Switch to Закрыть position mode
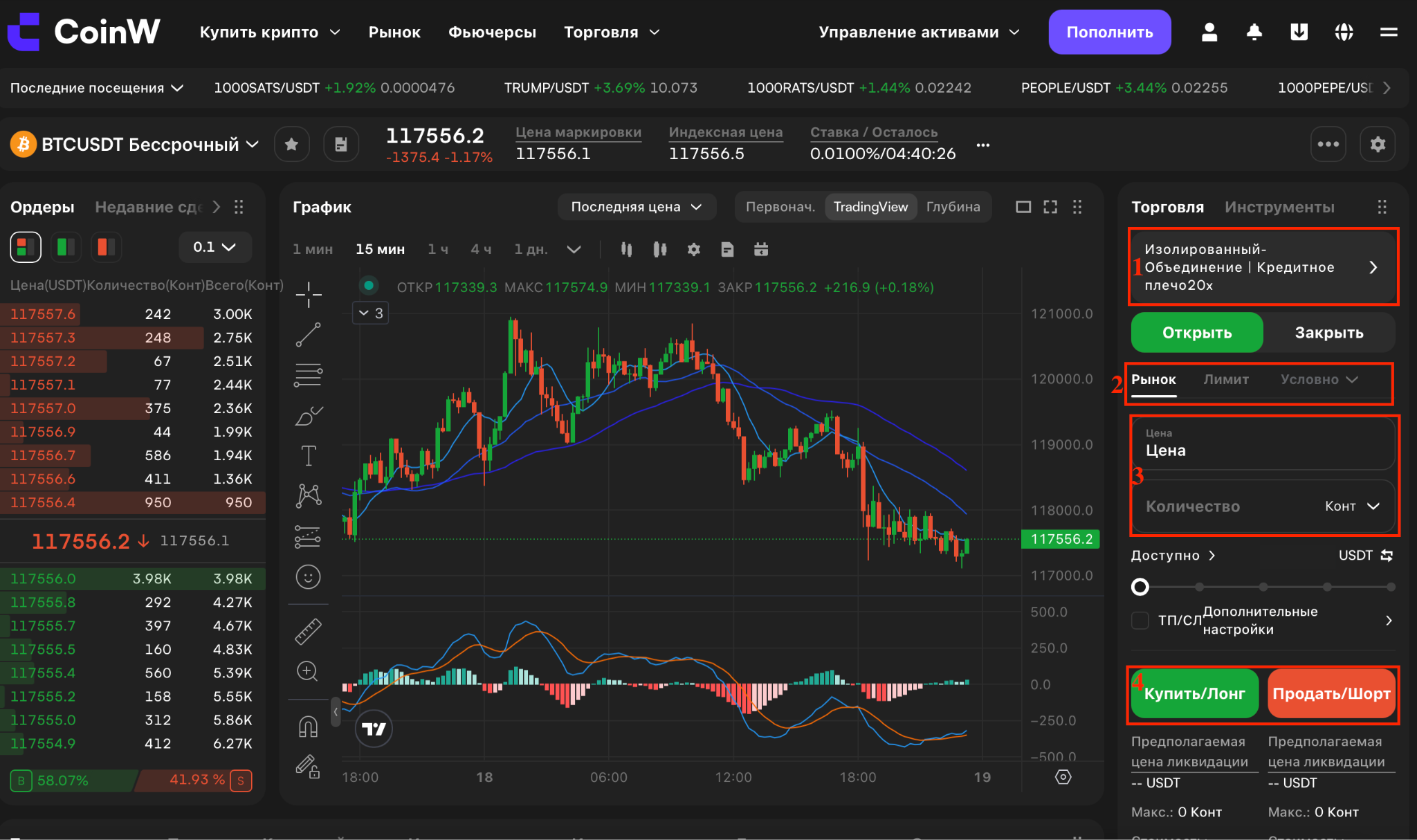 (1329, 332)
